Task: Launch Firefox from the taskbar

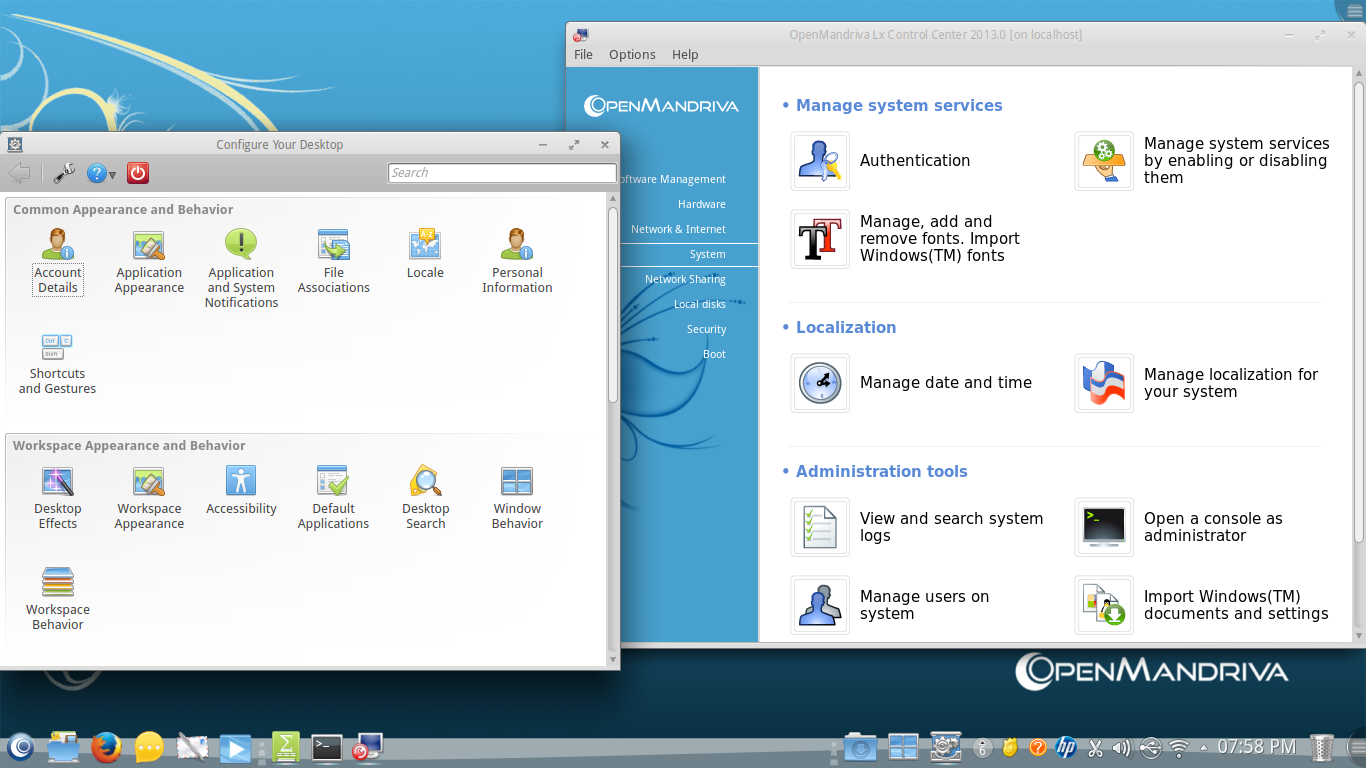Action: click(106, 746)
